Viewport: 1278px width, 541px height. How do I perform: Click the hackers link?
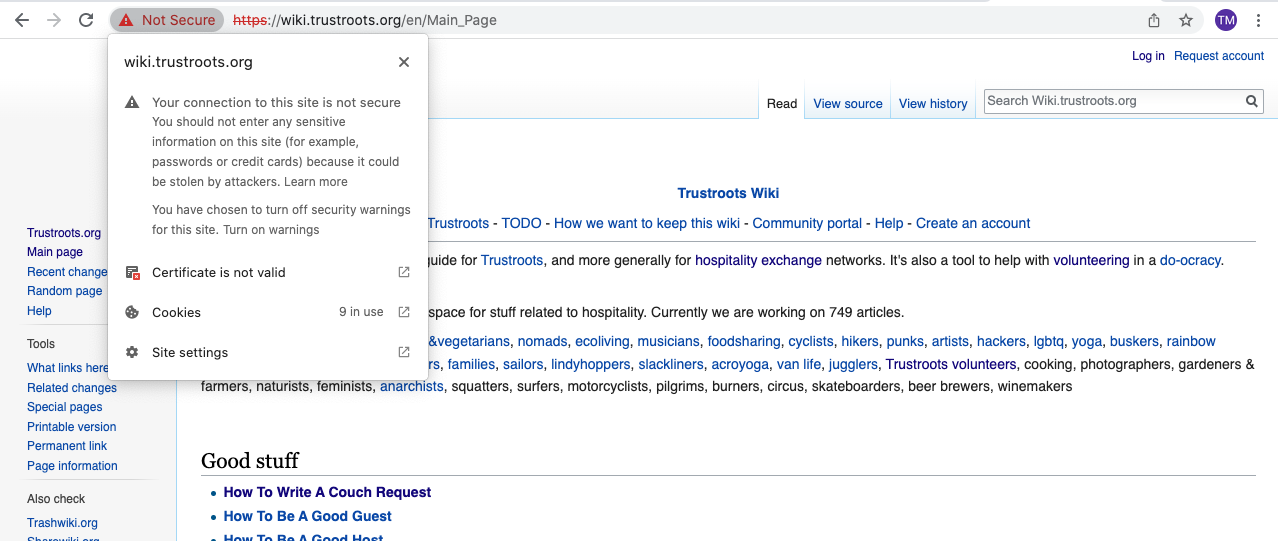tap(1001, 341)
